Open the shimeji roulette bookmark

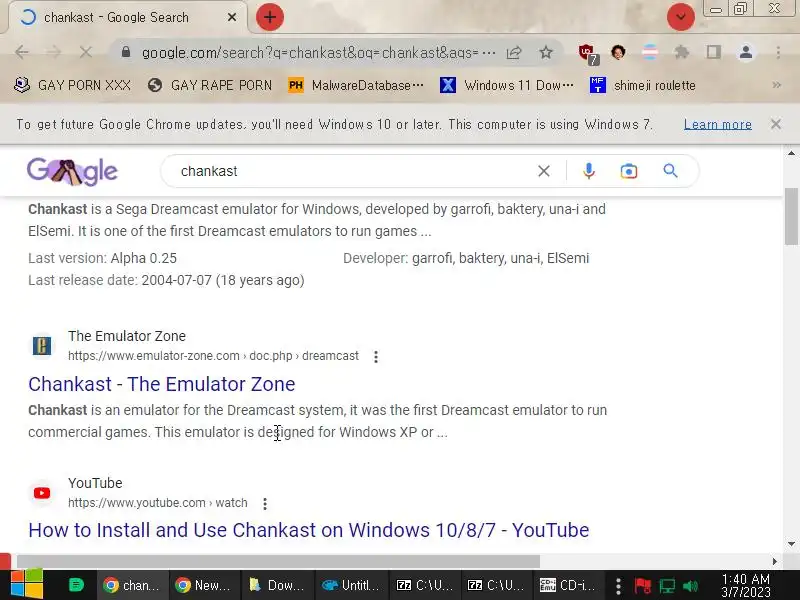[642, 85]
